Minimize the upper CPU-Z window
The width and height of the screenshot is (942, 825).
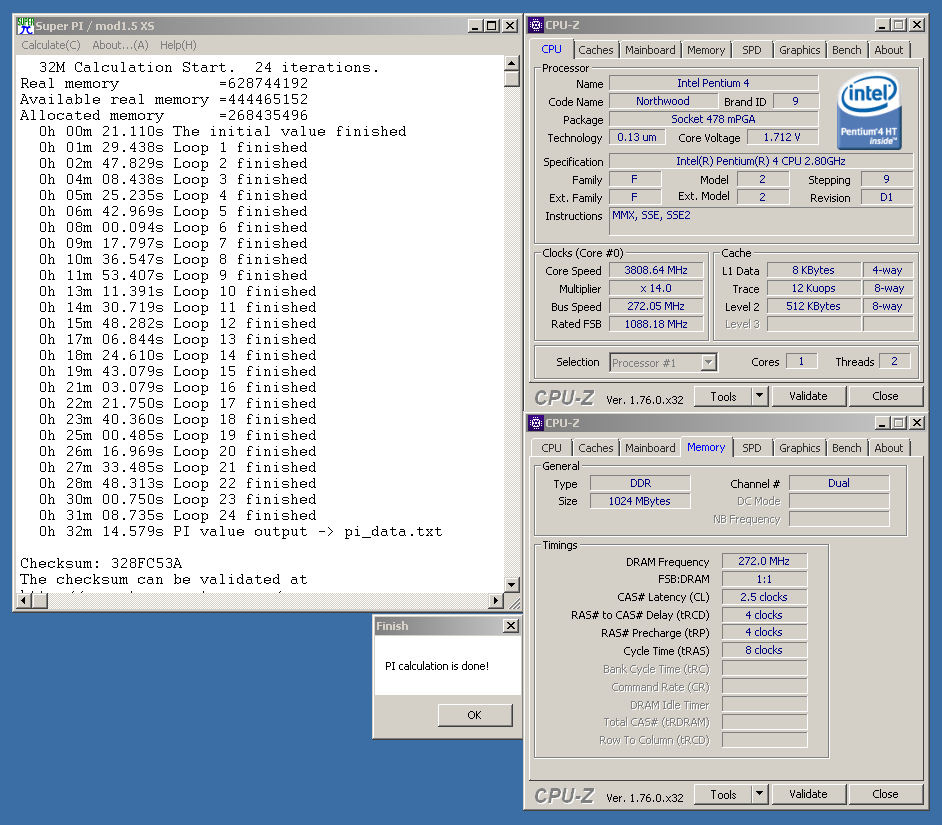(882, 25)
